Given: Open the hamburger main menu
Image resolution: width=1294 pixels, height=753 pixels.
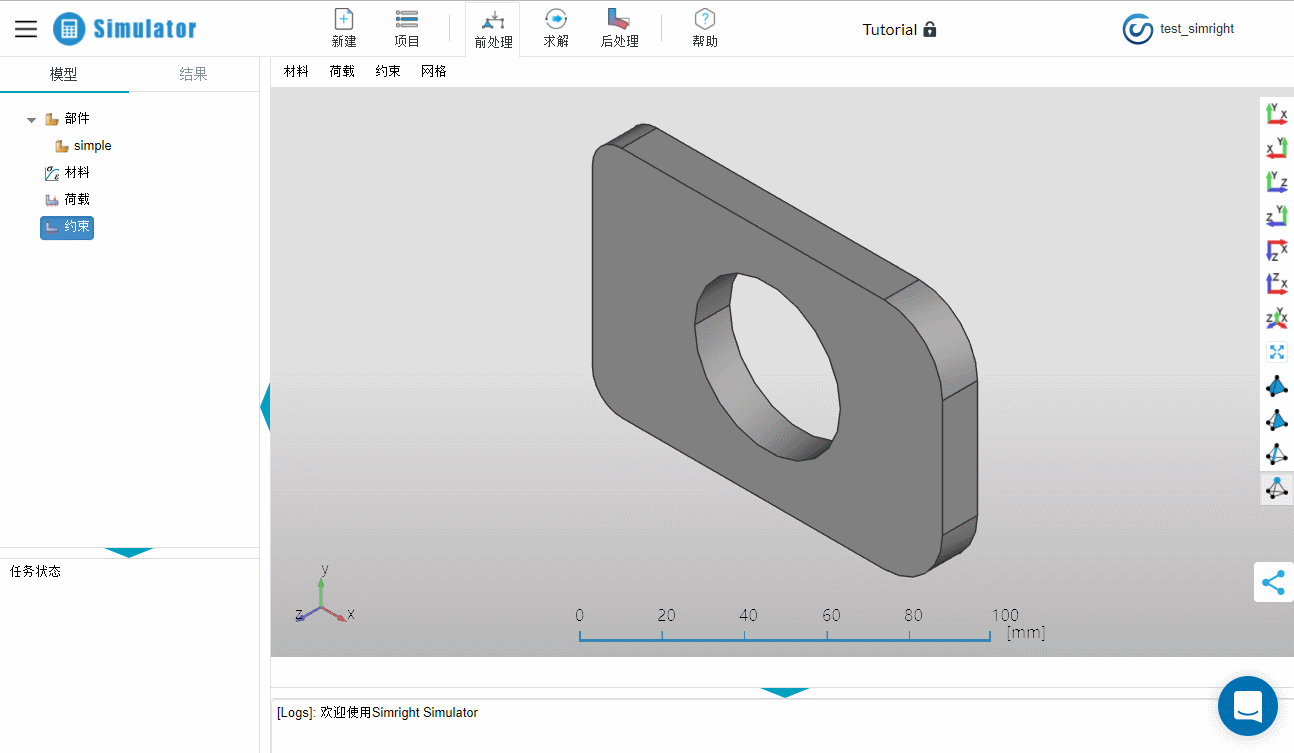Looking at the screenshot, I should tap(26, 29).
